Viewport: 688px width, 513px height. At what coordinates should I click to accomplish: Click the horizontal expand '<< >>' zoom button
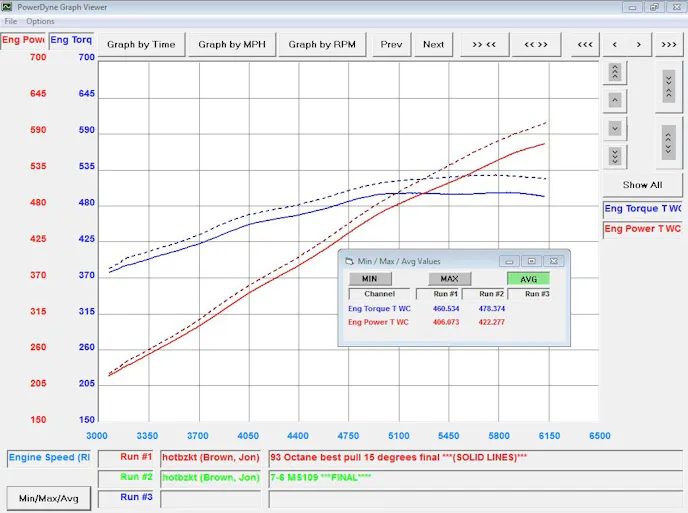[536, 44]
